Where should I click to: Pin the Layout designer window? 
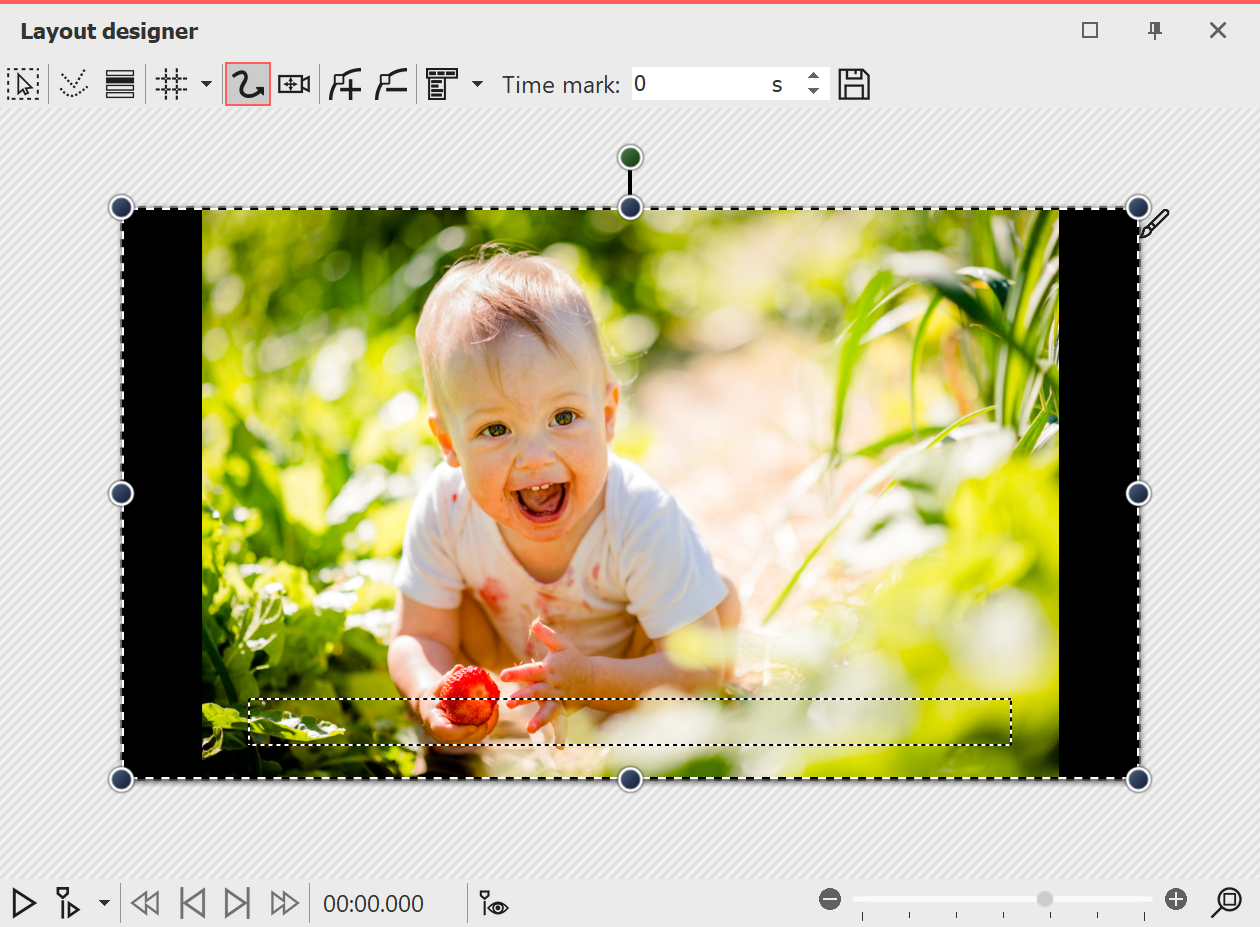tap(1155, 31)
